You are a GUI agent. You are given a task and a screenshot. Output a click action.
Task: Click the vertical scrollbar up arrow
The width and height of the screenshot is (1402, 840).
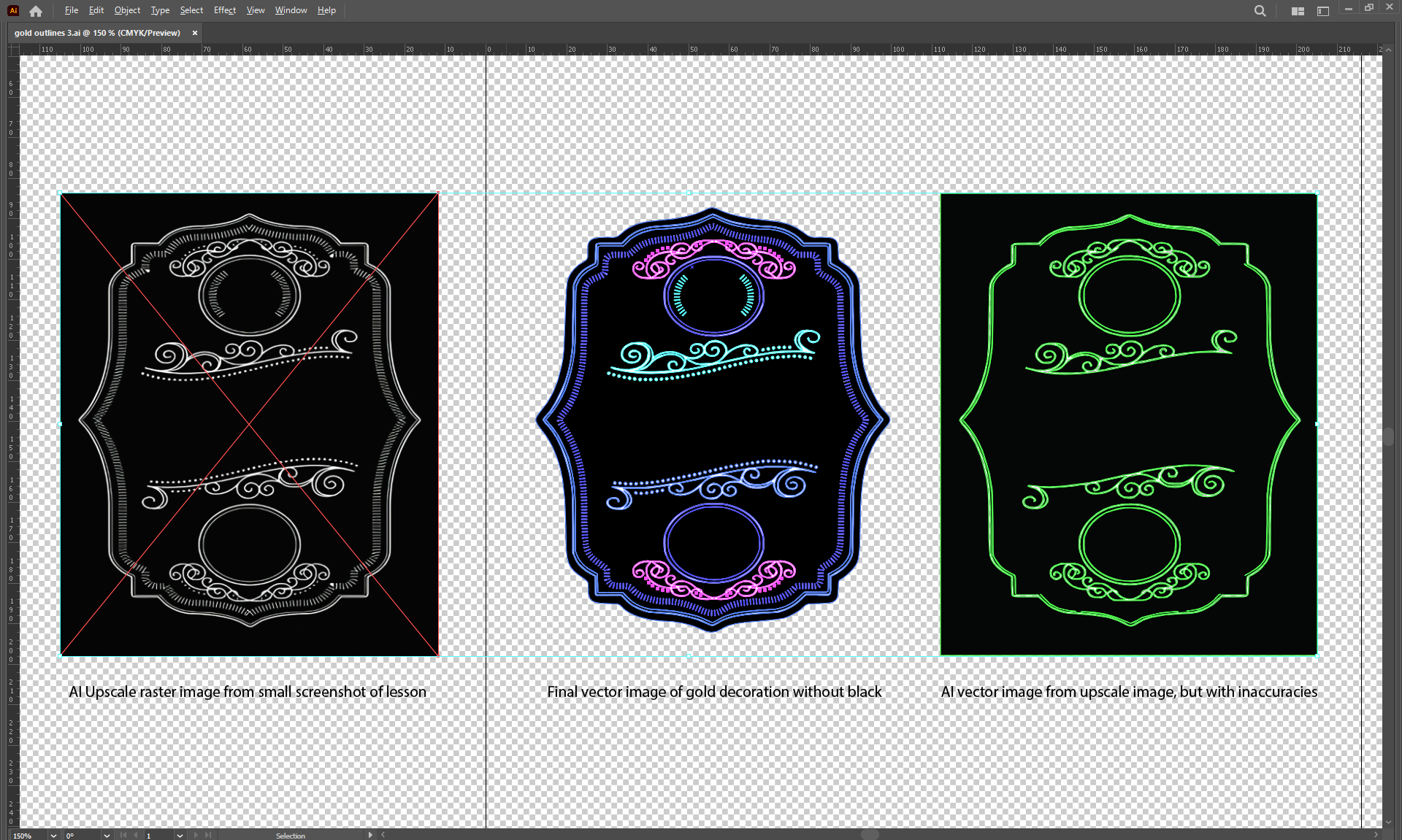pyautogui.click(x=1388, y=50)
